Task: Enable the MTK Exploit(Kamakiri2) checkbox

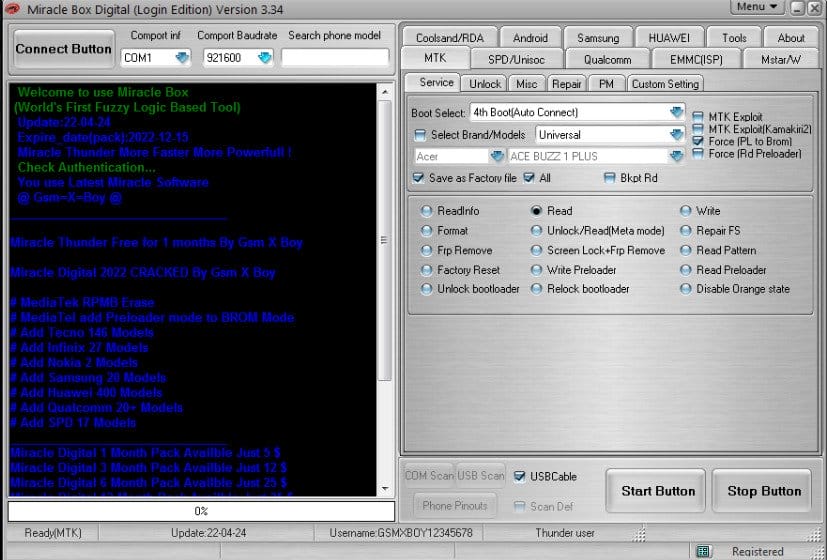Action: pyautogui.click(x=698, y=129)
